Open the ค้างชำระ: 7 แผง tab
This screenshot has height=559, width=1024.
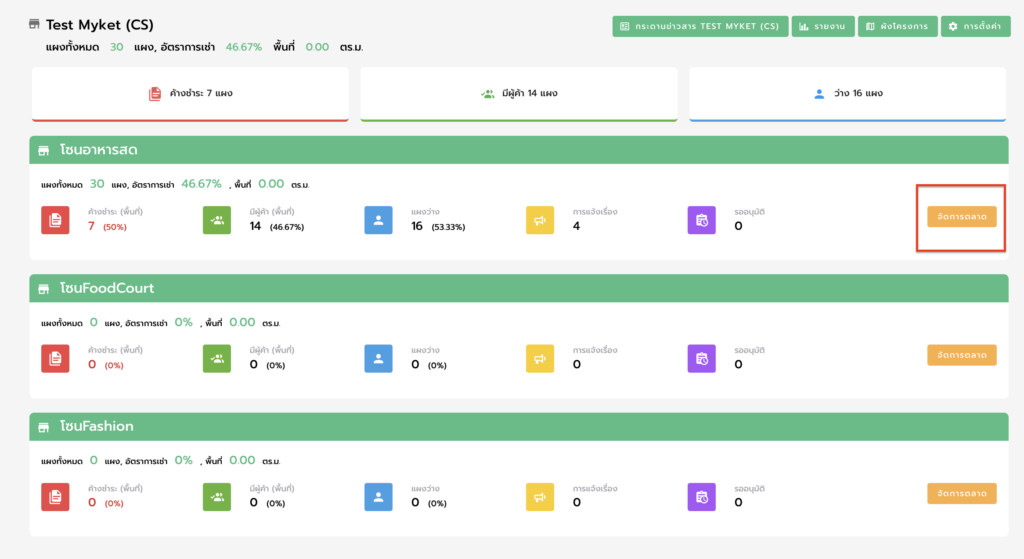point(190,94)
